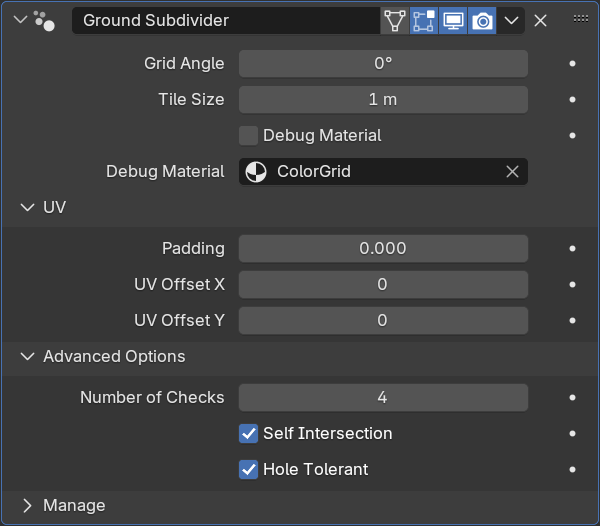600x526 pixels.
Task: Open the modifier extra options dropdown
Action: coord(511,21)
